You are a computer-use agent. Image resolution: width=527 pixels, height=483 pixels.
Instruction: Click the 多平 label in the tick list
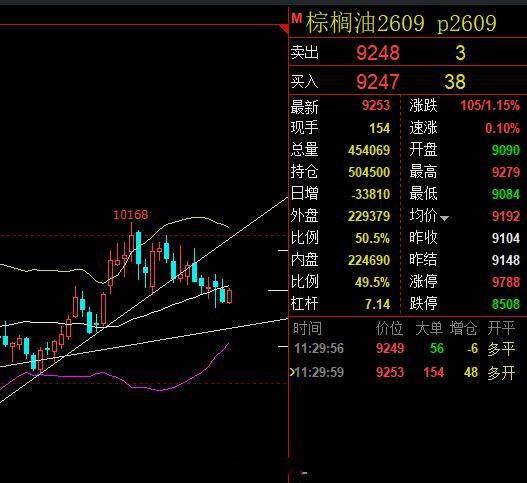501,349
